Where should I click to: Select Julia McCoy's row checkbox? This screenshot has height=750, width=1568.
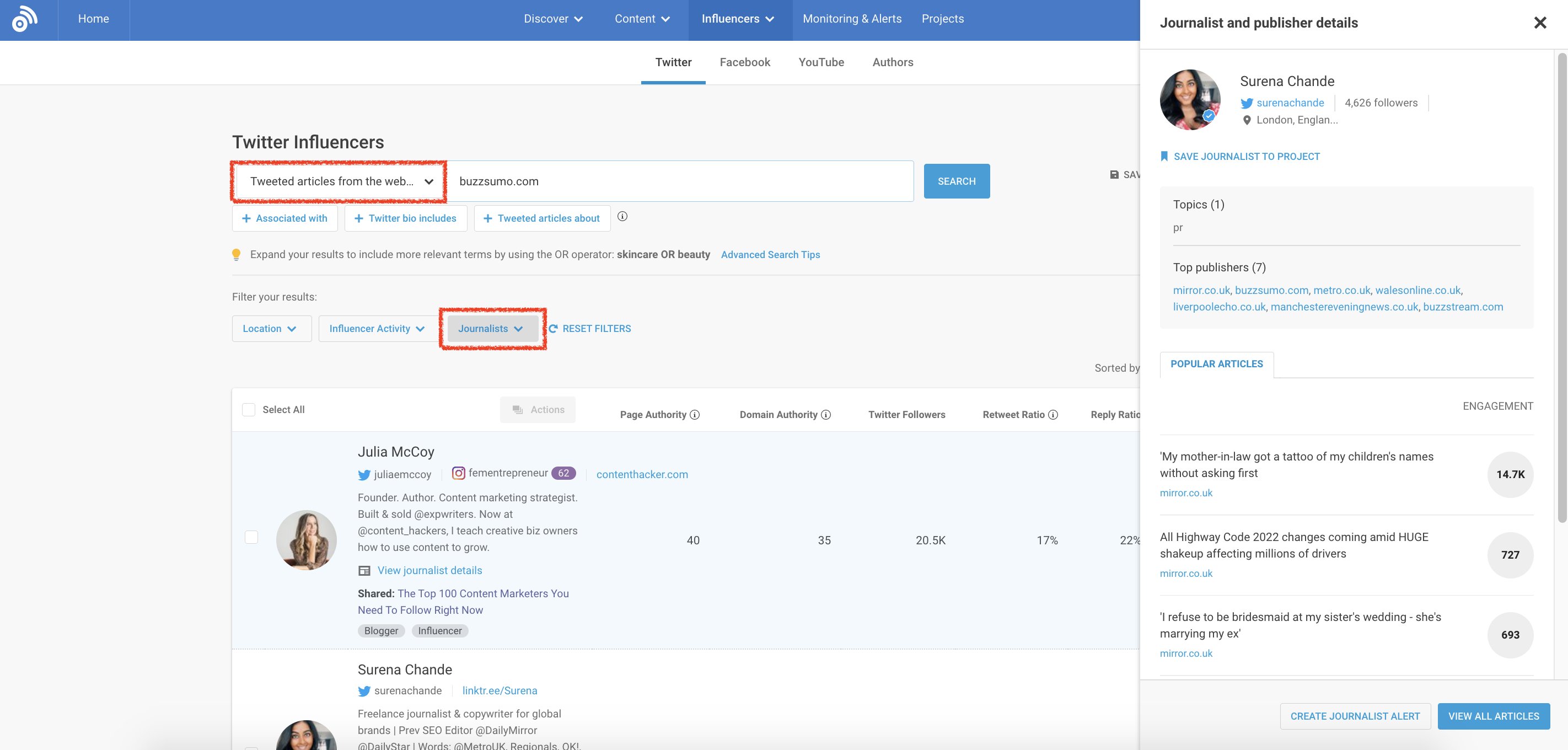(251, 538)
